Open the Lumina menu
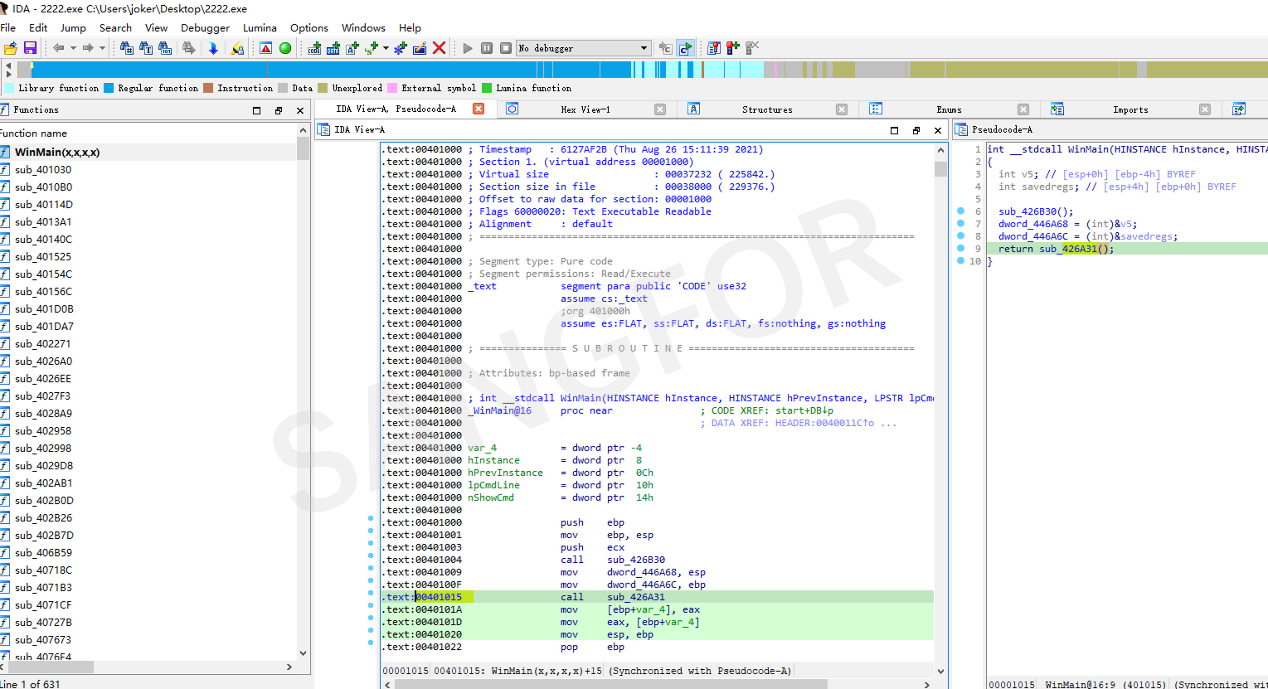Viewport: 1268px width, 689px height. 260,28
